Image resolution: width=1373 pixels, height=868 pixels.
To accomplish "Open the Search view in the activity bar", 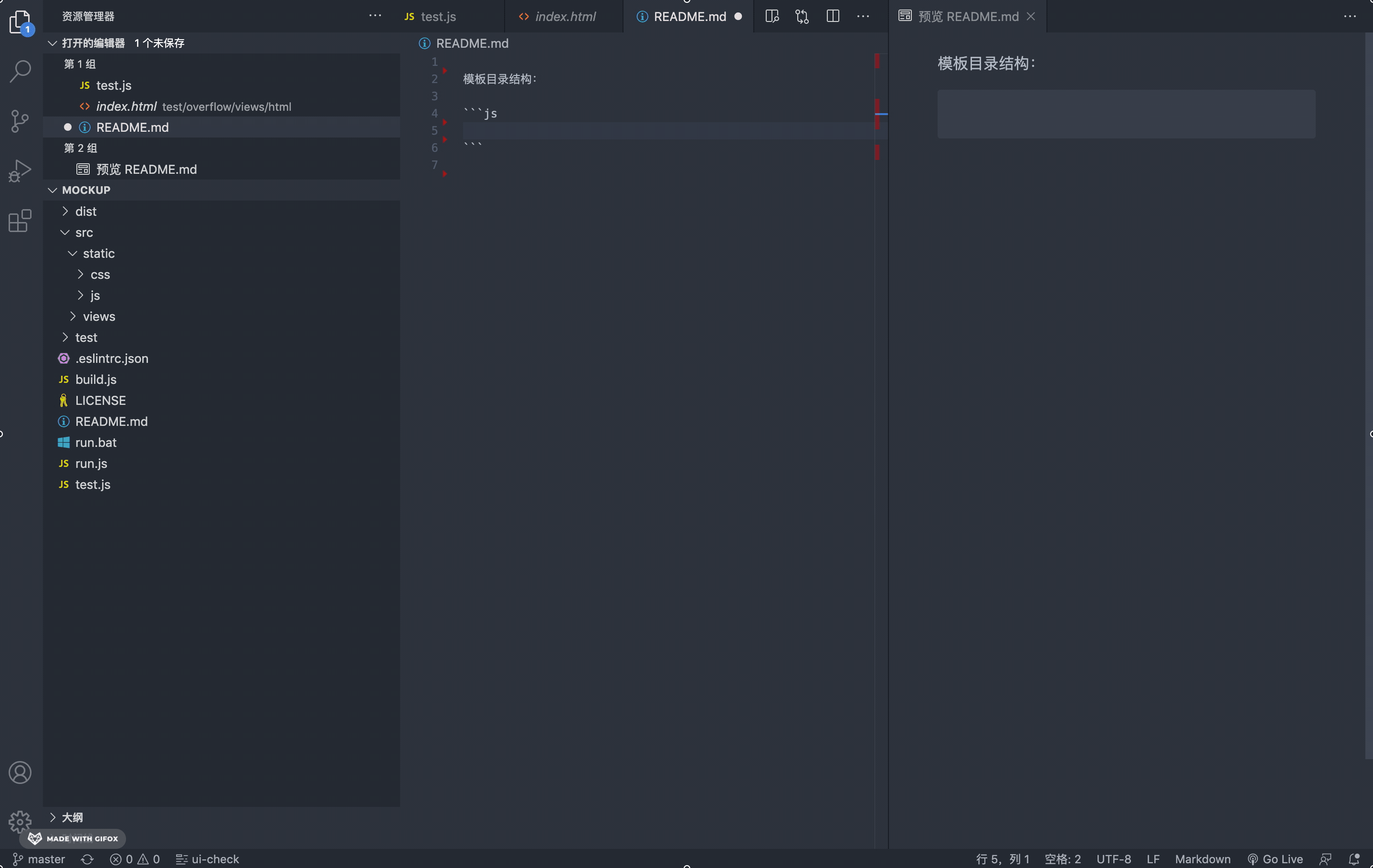I will point(21,71).
